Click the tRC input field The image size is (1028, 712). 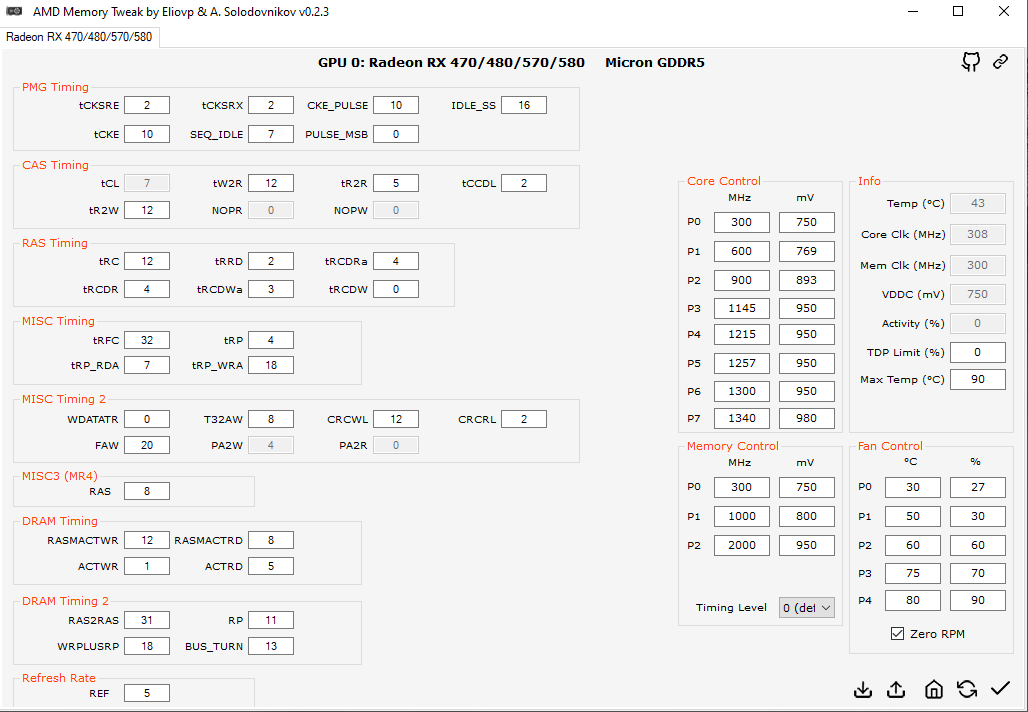pyautogui.click(x=147, y=262)
